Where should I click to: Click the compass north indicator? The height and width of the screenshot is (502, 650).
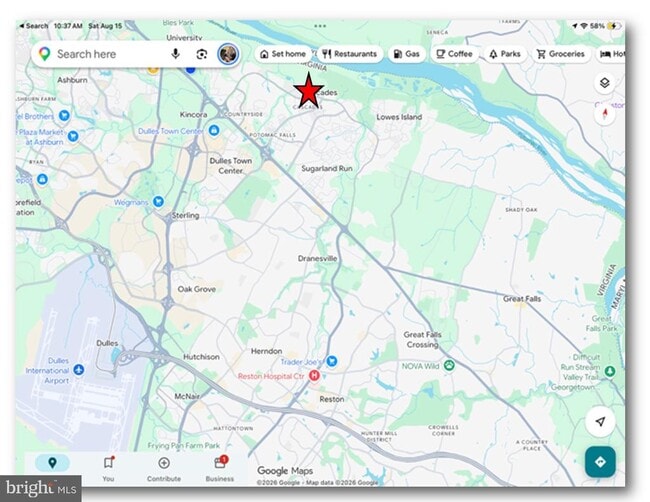pos(605,113)
